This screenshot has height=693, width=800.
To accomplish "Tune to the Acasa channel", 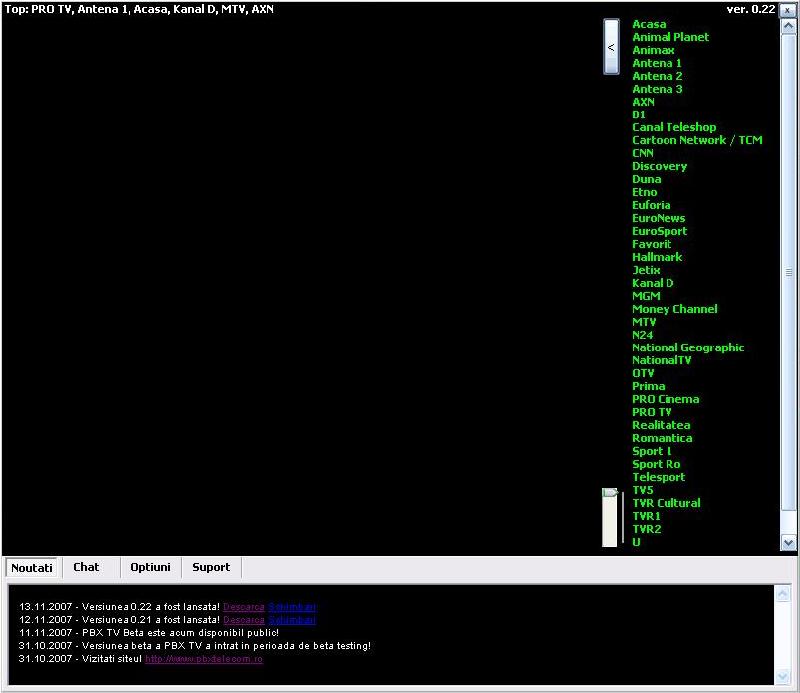I will coord(649,24).
